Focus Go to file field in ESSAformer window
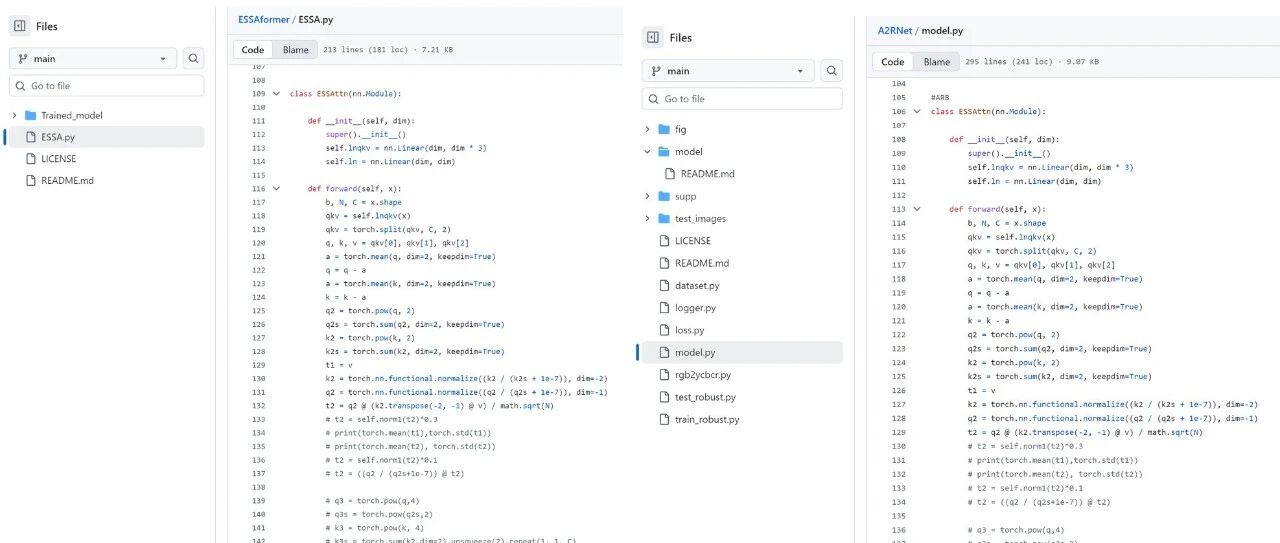Image resolution: width=1280 pixels, height=543 pixels. (106, 86)
